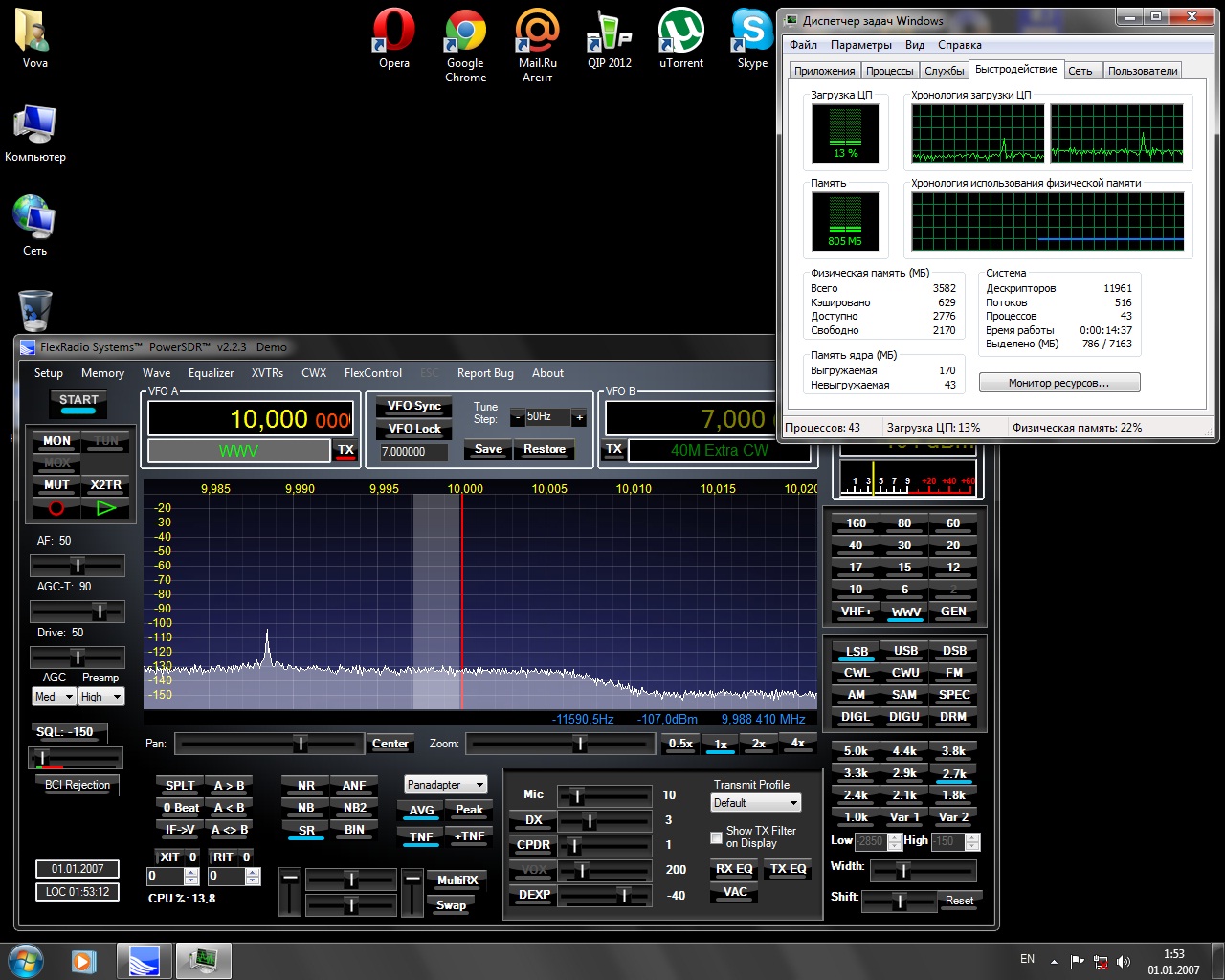Click the red record circle button in PowerSDR
This screenshot has width=1225, height=980.
tap(56, 508)
